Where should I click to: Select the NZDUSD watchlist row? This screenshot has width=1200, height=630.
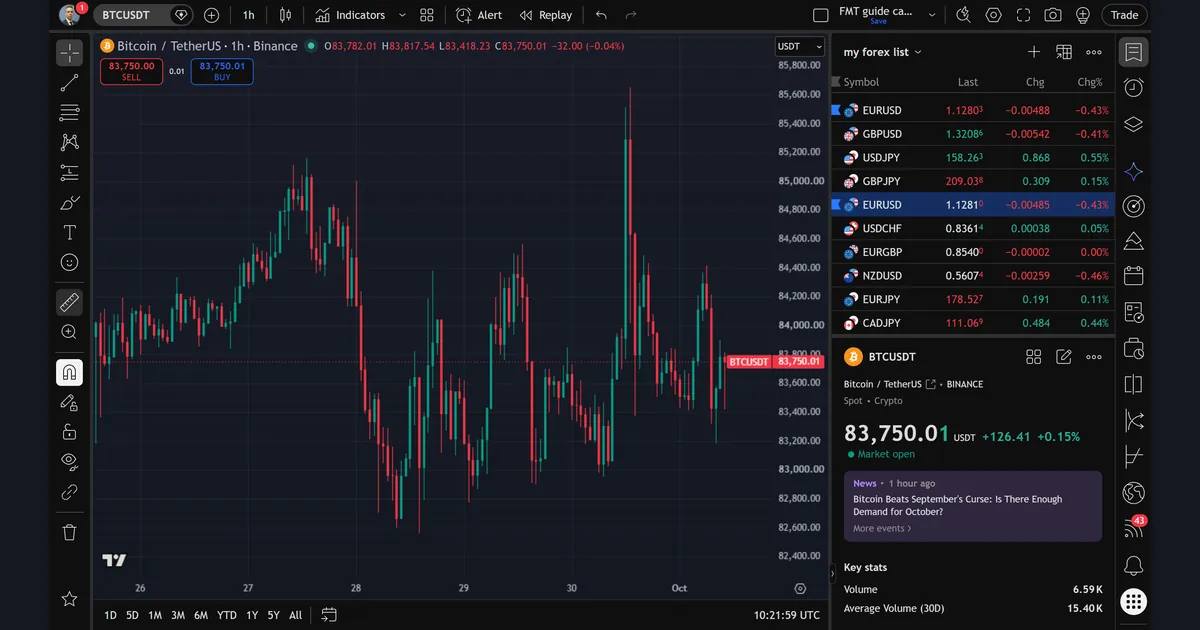click(x=972, y=276)
